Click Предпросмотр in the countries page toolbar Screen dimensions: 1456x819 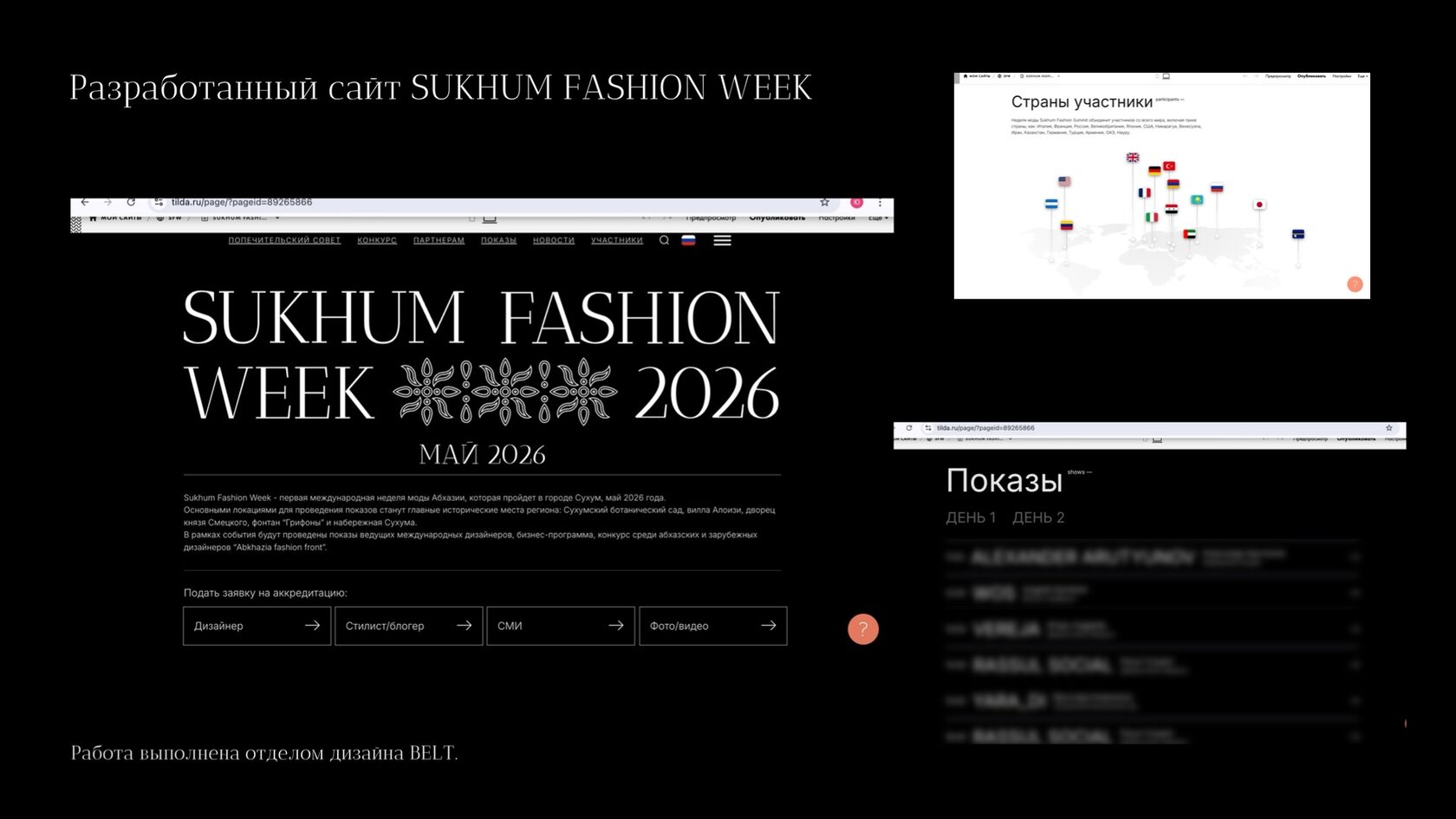point(1277,76)
